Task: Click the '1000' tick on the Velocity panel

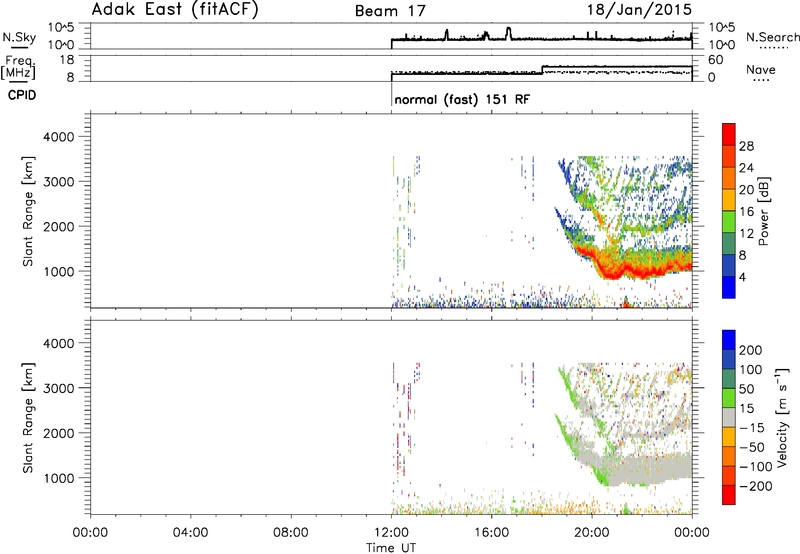Action: click(x=59, y=478)
